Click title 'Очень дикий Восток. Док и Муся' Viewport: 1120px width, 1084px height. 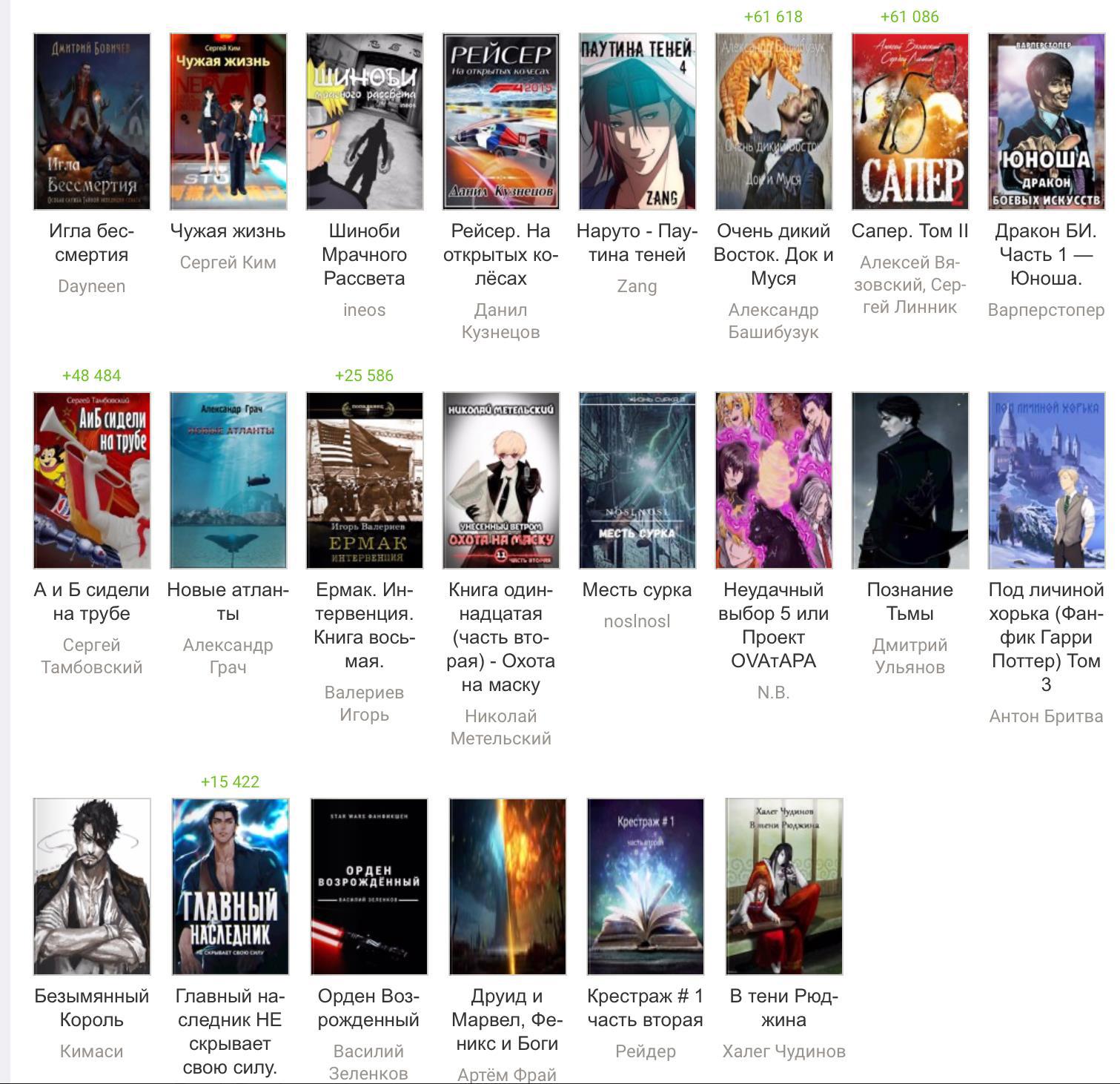(x=774, y=254)
